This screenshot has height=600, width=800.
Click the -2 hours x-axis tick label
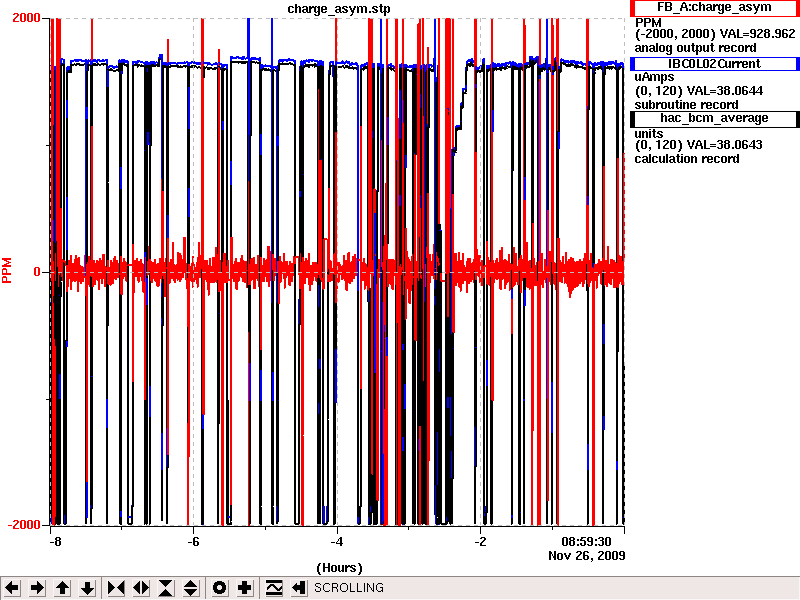[x=481, y=542]
